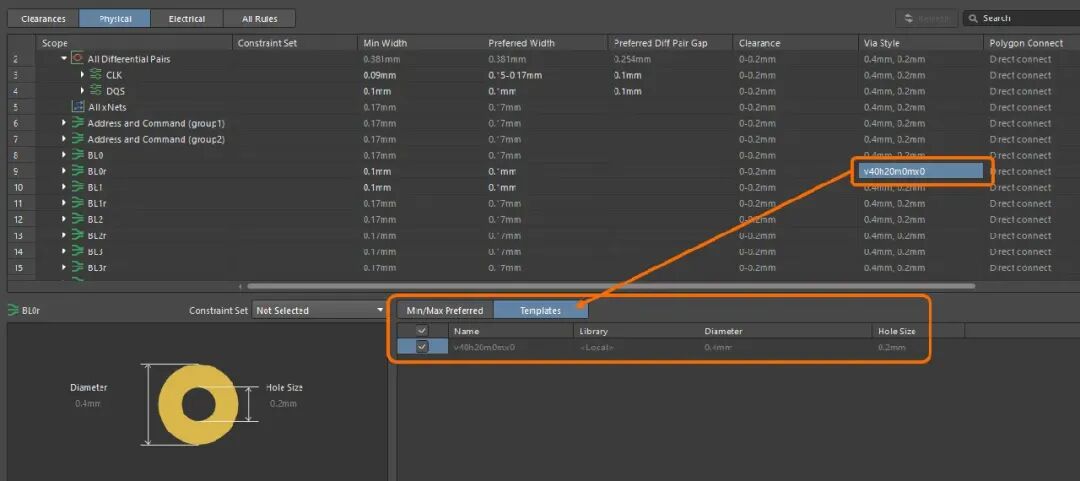Click the Clearances tab button
This screenshot has width=1080, height=481.
point(43,19)
